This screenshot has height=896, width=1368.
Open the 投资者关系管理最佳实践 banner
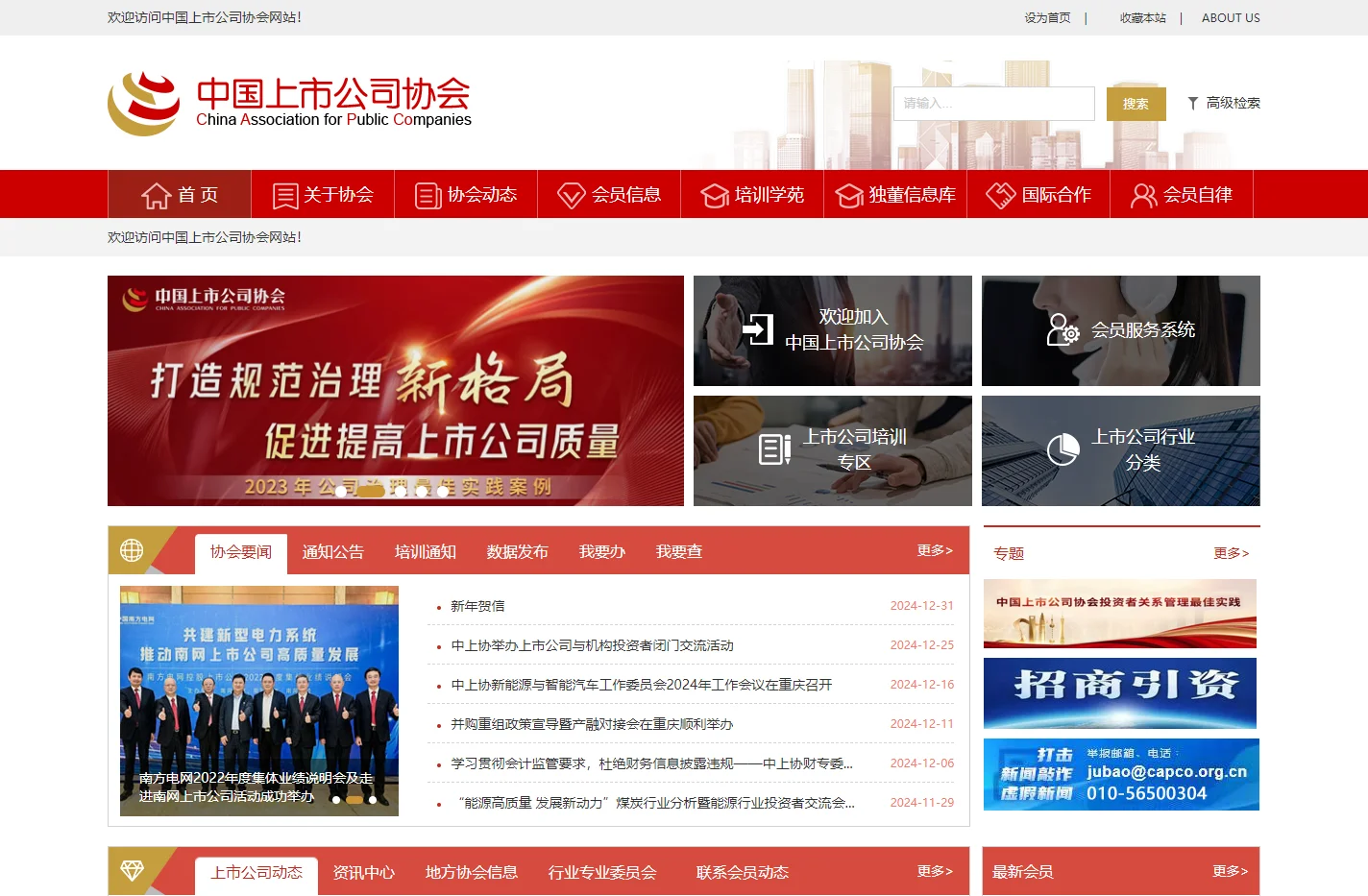(x=1120, y=614)
